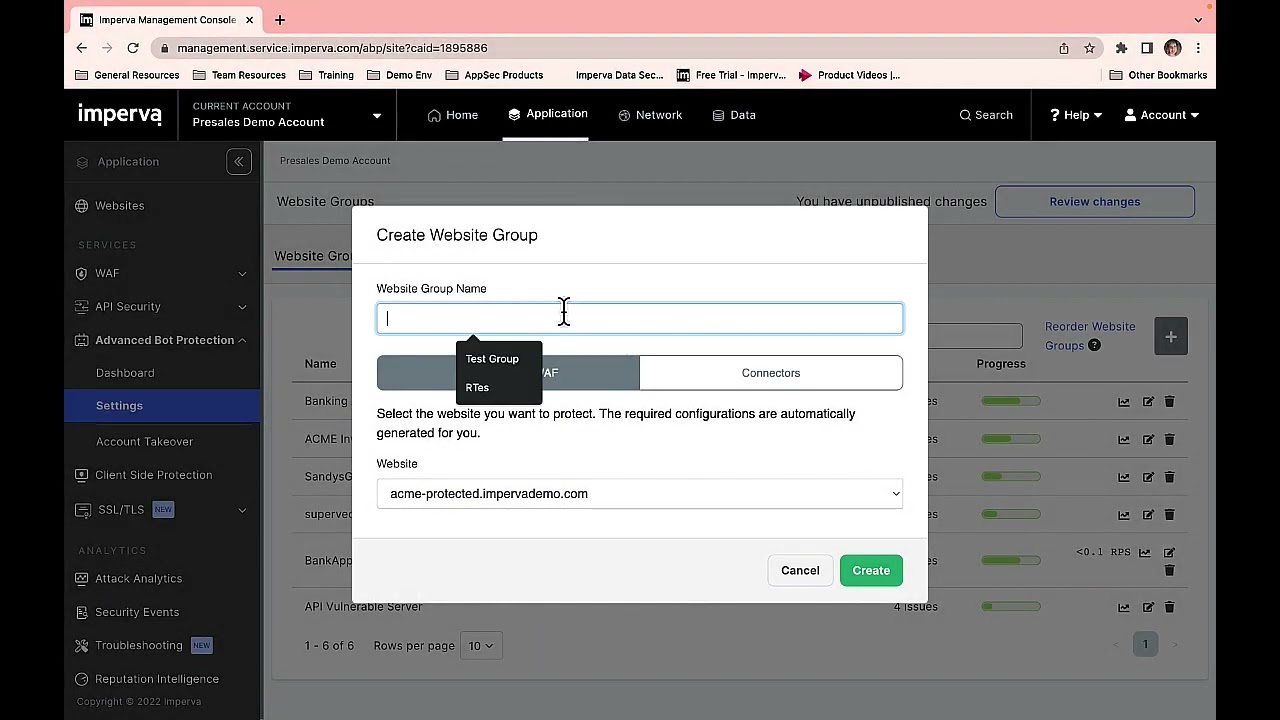1280x720 pixels.
Task: Open Attack Analytics
Action: (138, 578)
